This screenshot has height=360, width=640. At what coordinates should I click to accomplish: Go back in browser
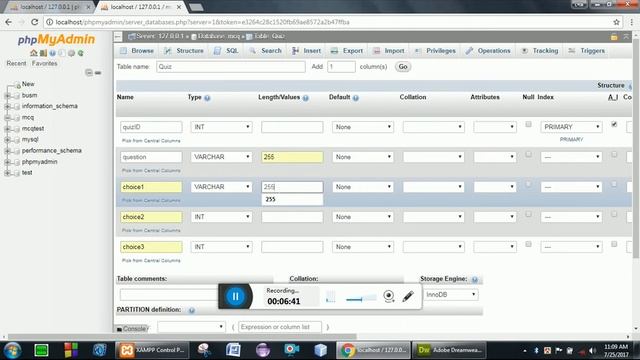(x=9, y=22)
